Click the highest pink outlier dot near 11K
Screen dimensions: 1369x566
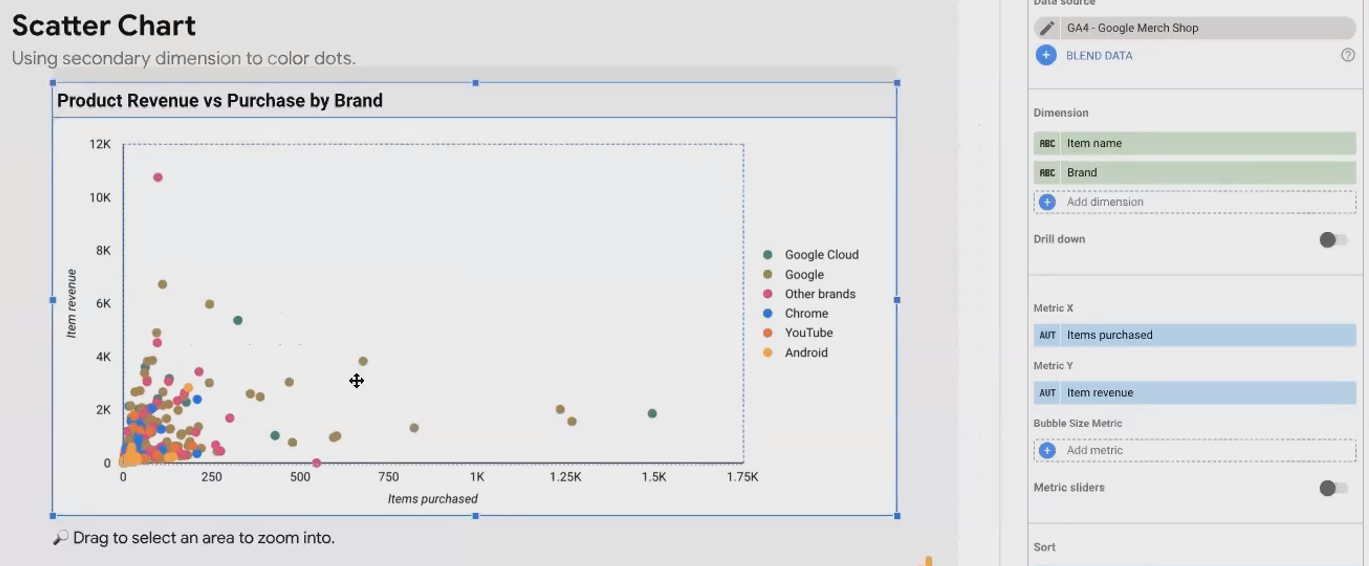(x=157, y=178)
